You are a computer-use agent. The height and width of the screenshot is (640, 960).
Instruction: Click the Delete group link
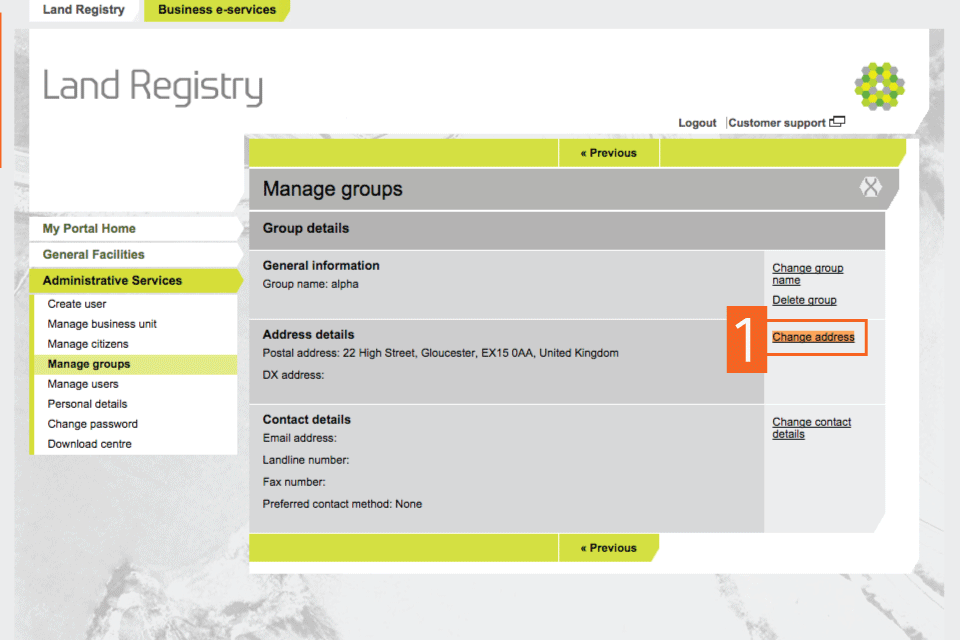point(804,300)
